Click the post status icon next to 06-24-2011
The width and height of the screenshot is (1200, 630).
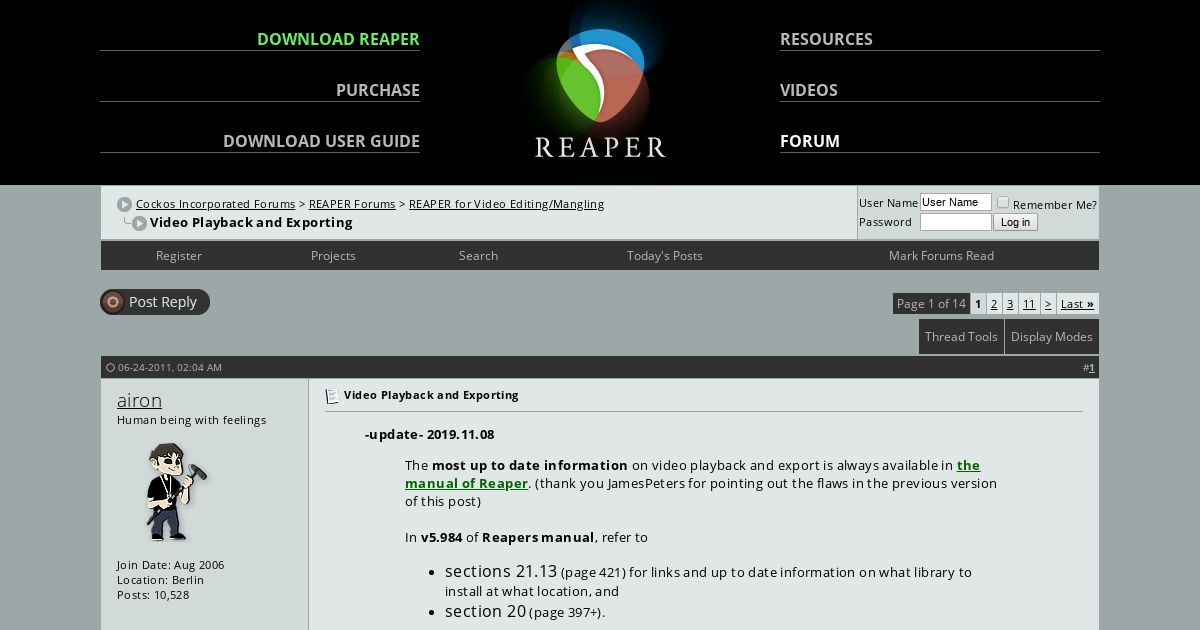[x=110, y=368]
